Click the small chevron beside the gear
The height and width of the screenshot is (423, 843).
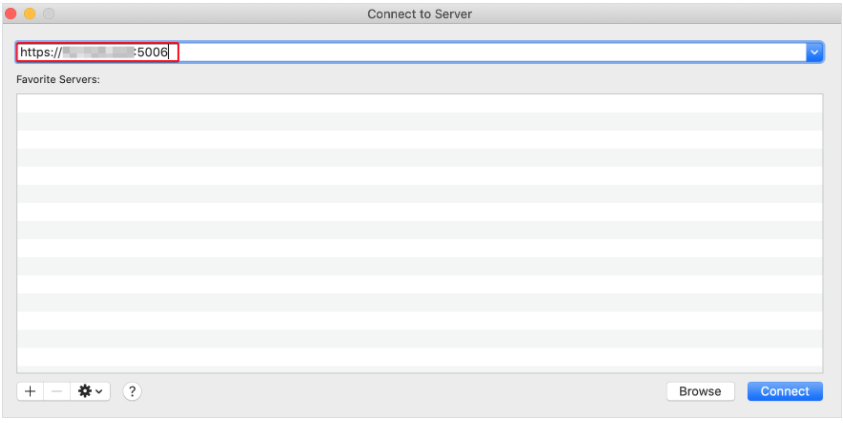click(x=99, y=392)
